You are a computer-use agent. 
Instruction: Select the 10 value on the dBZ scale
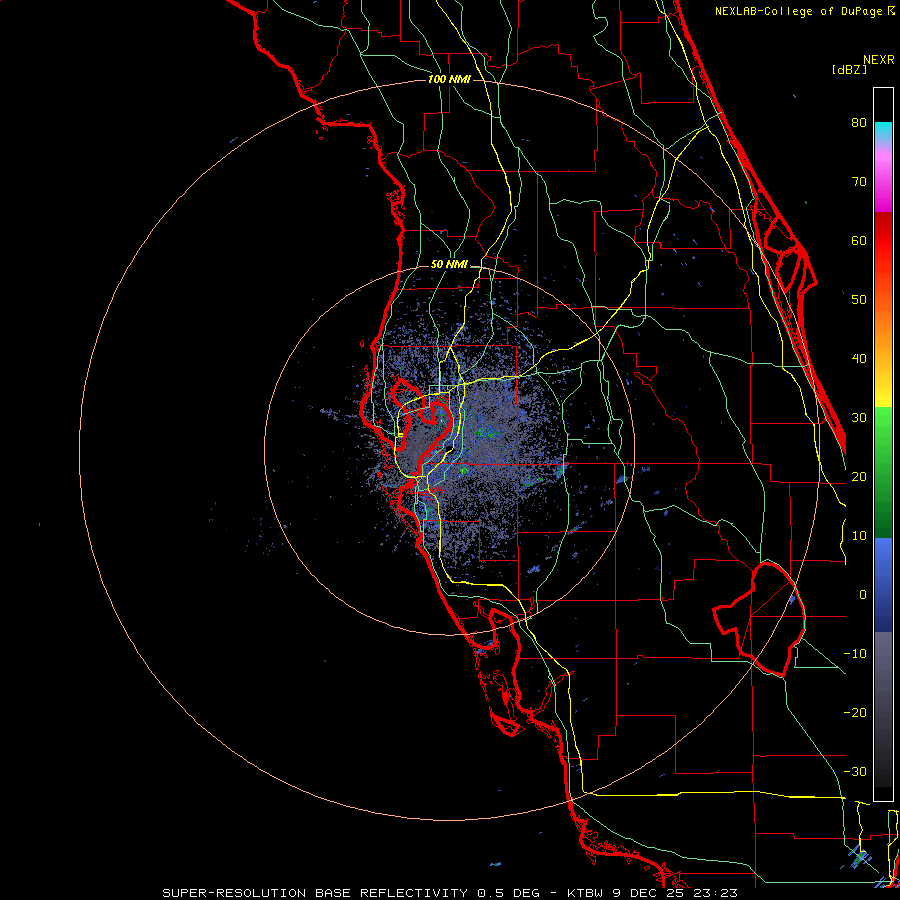pyautogui.click(x=859, y=536)
